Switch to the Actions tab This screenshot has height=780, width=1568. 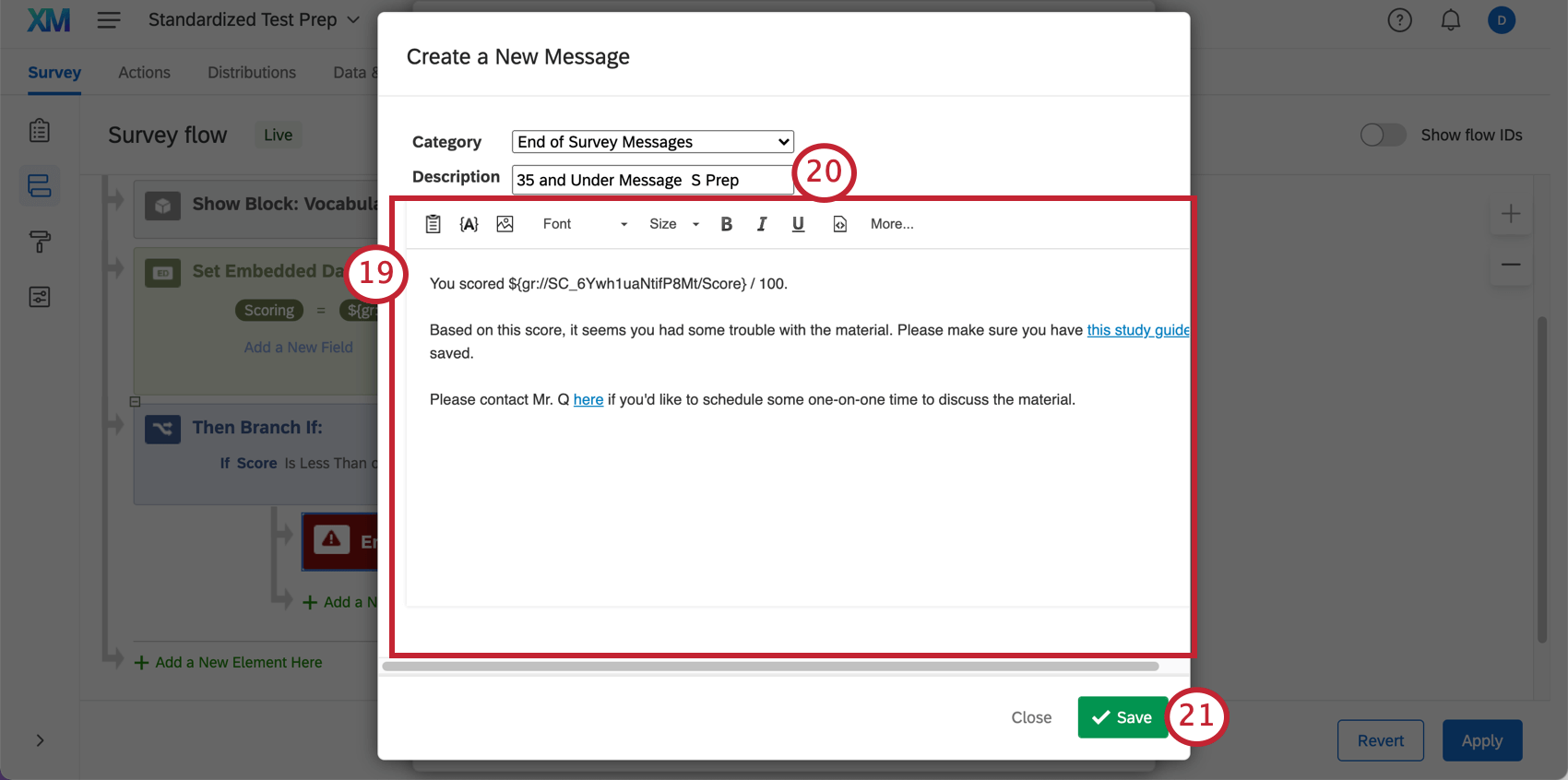(x=144, y=72)
